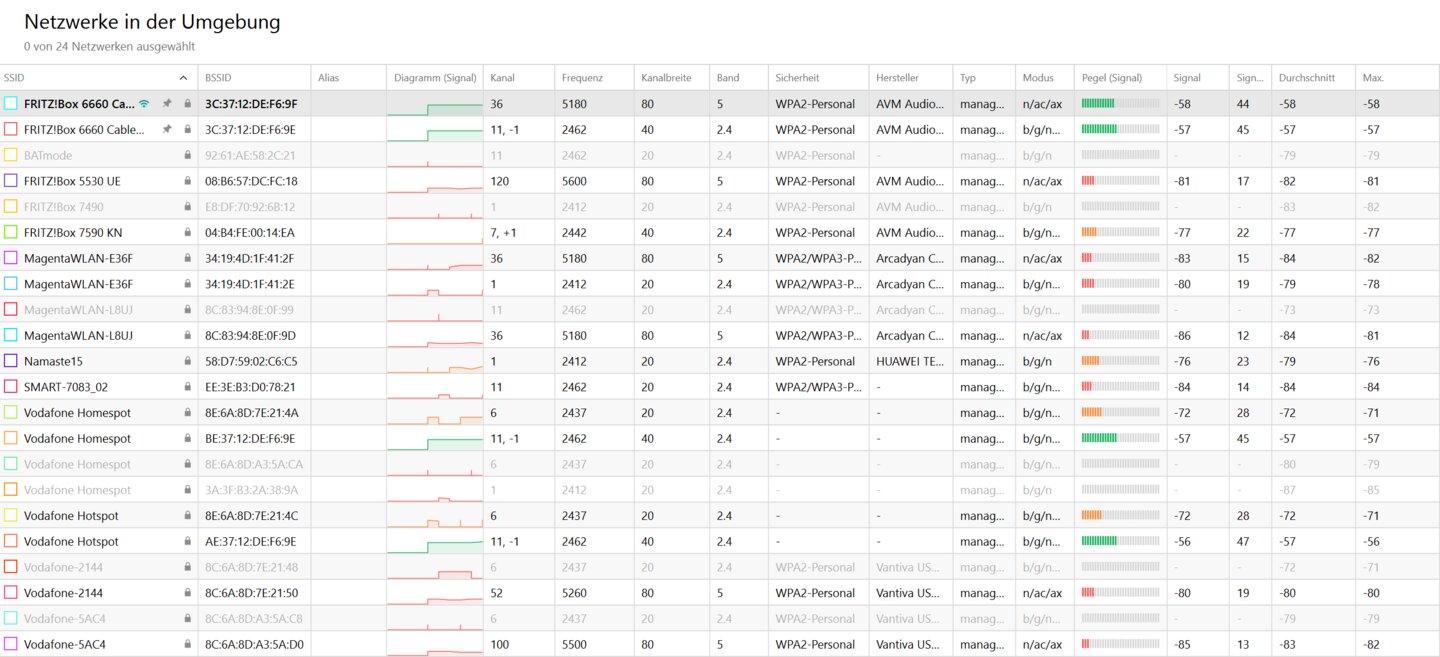Tick the FRITZ!Box 7490 checkbox
Screen dimensions: 1440x657
(x=11, y=207)
